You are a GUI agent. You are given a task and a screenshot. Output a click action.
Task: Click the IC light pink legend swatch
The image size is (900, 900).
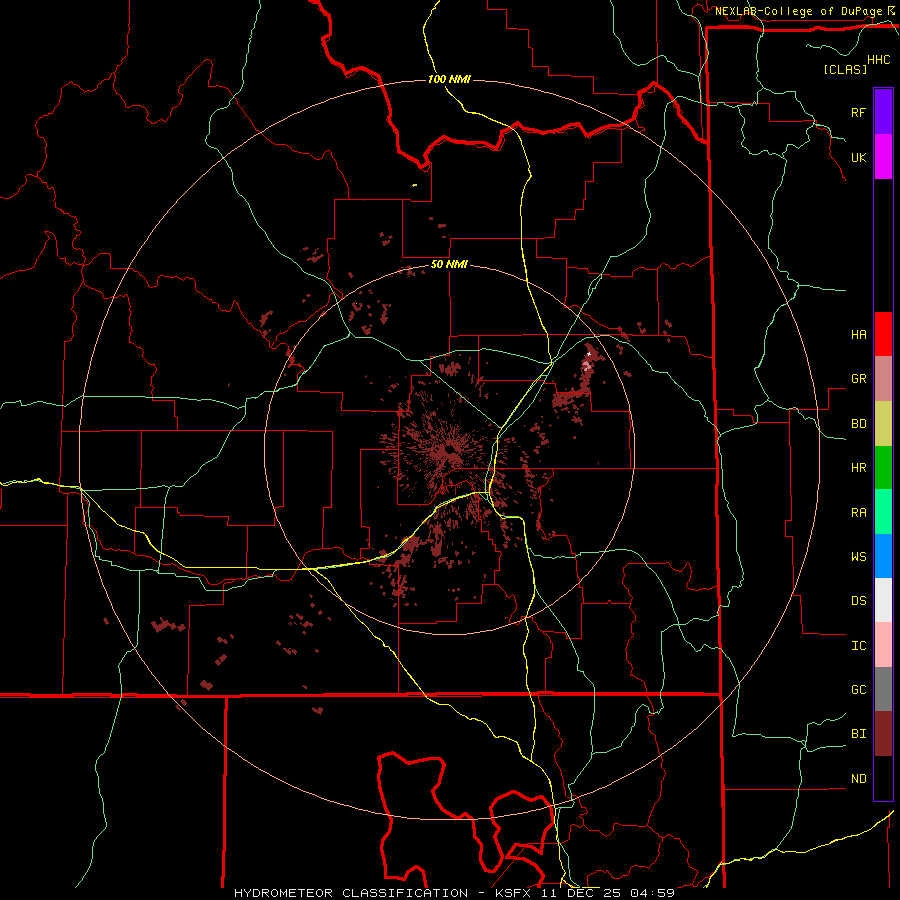click(883, 645)
